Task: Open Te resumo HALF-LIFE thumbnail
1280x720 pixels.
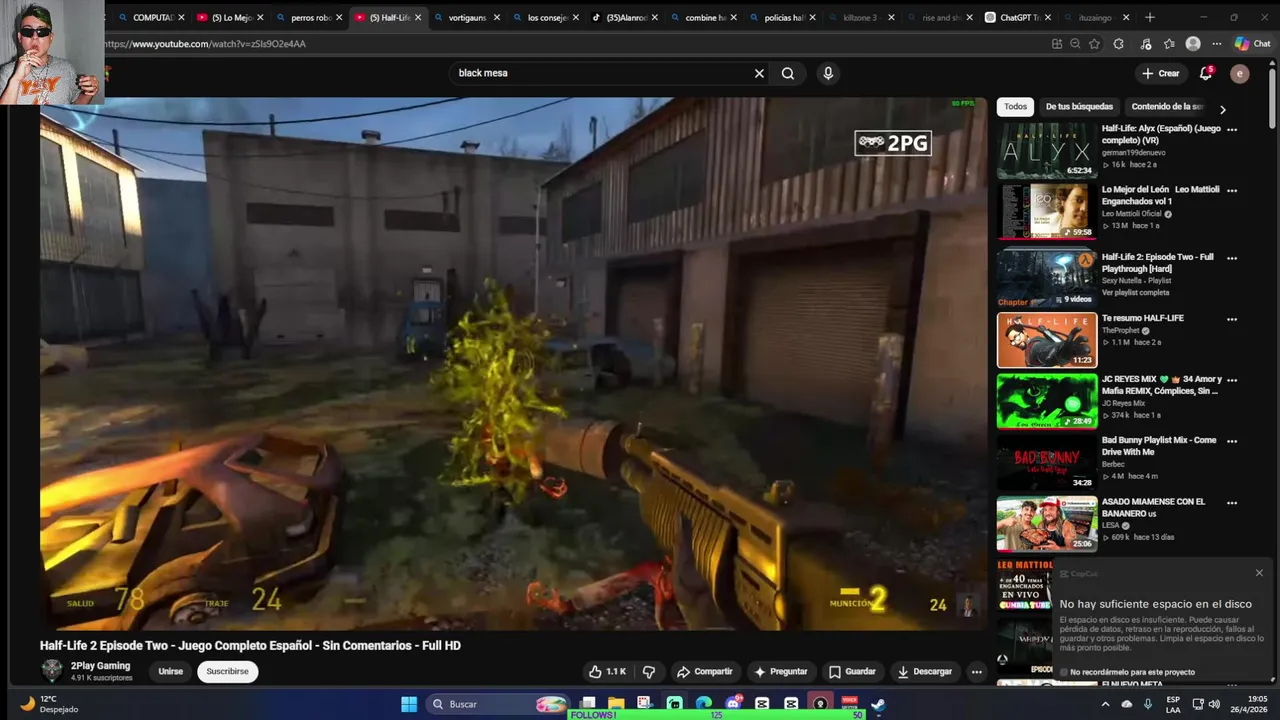Action: [1046, 340]
